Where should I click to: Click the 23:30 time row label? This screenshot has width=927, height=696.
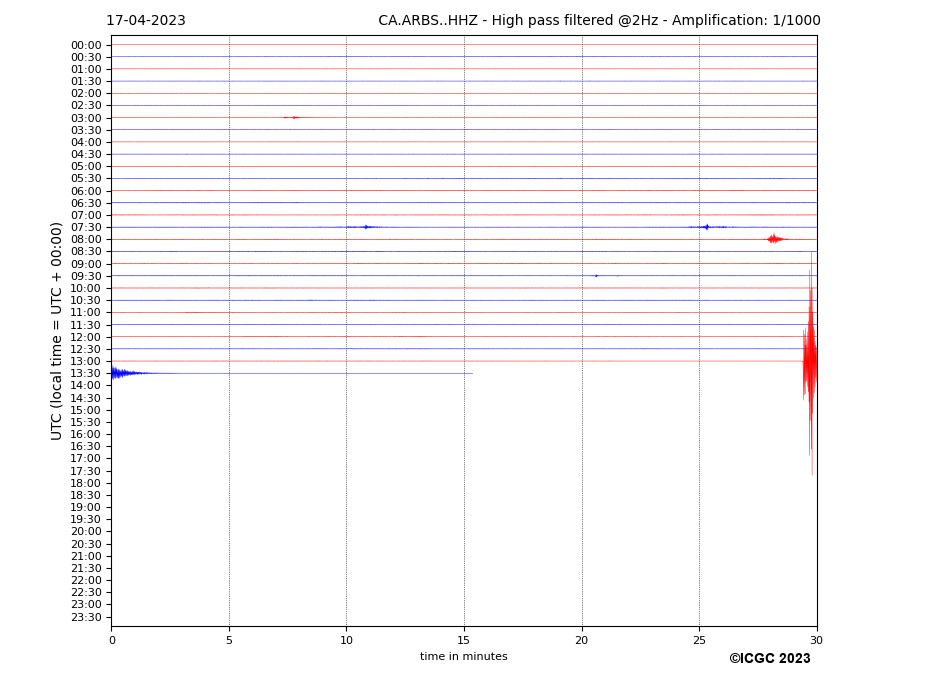(86, 618)
